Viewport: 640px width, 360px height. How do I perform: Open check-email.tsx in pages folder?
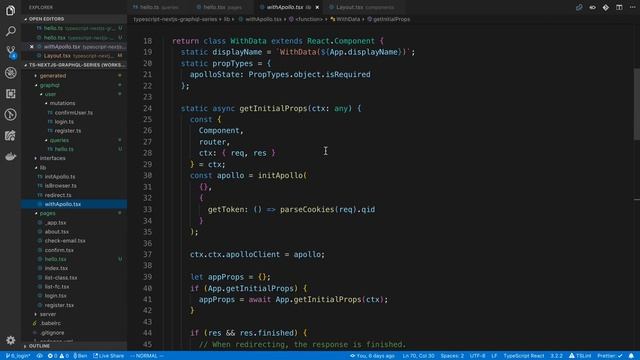tap(74, 241)
